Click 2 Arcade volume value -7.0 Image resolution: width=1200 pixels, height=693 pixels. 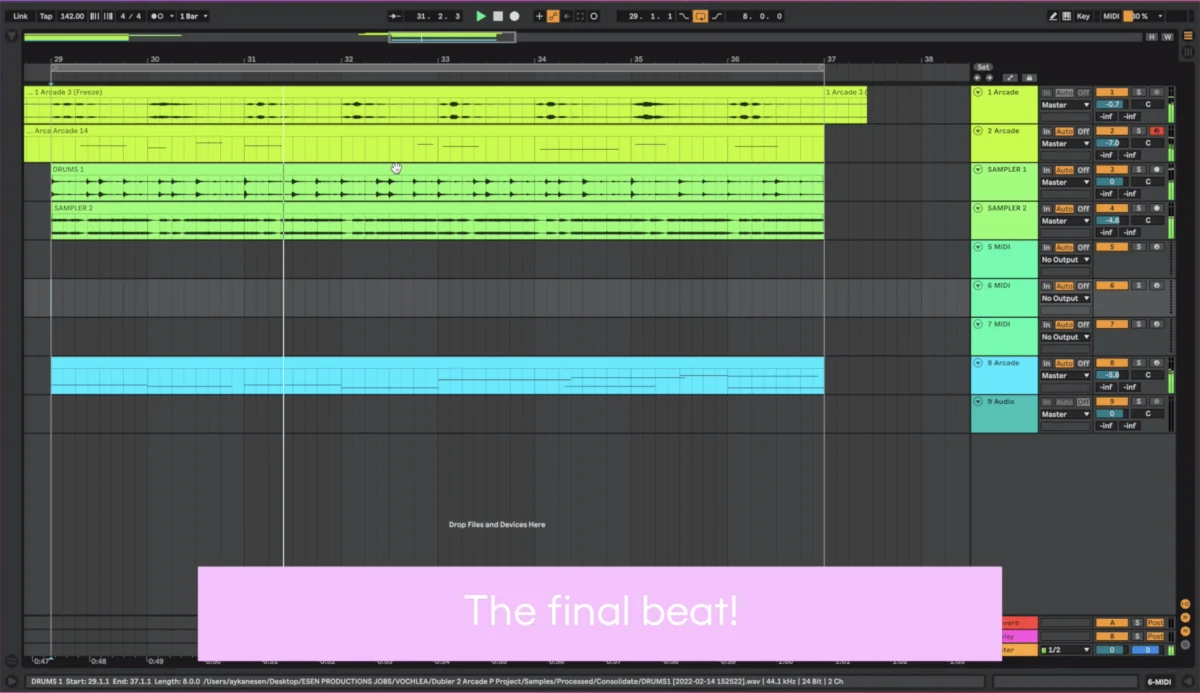point(1112,143)
